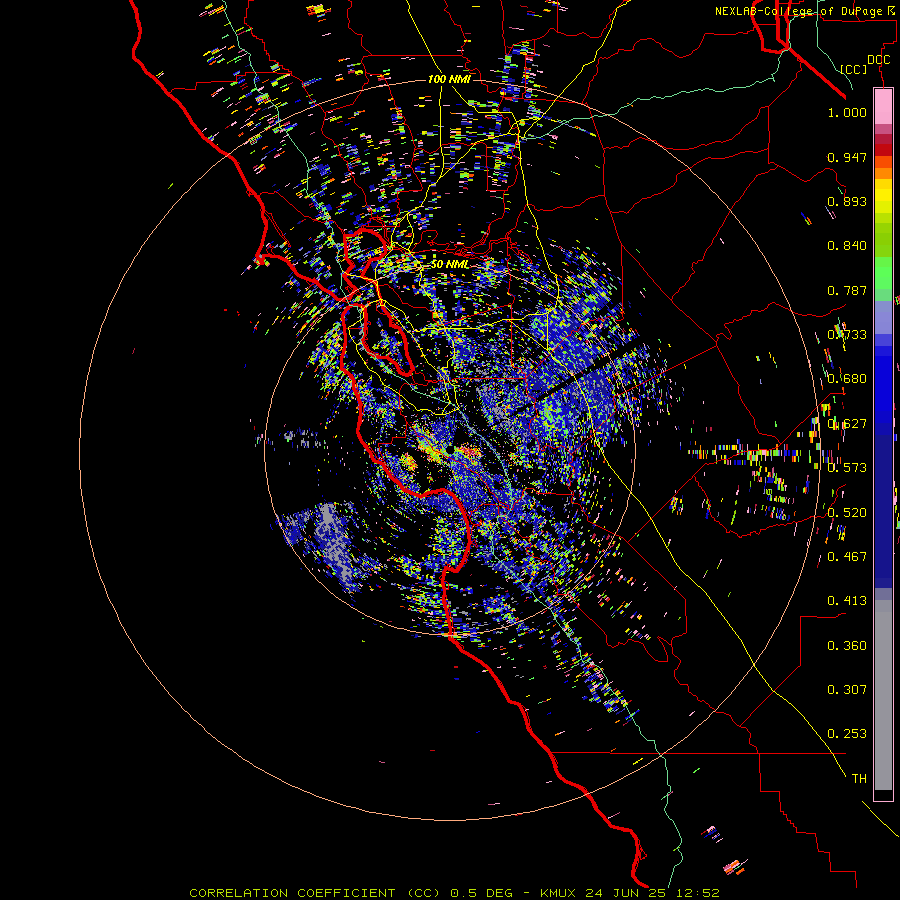Click the pink segment of the color bar
The image size is (900, 900).
(x=883, y=107)
